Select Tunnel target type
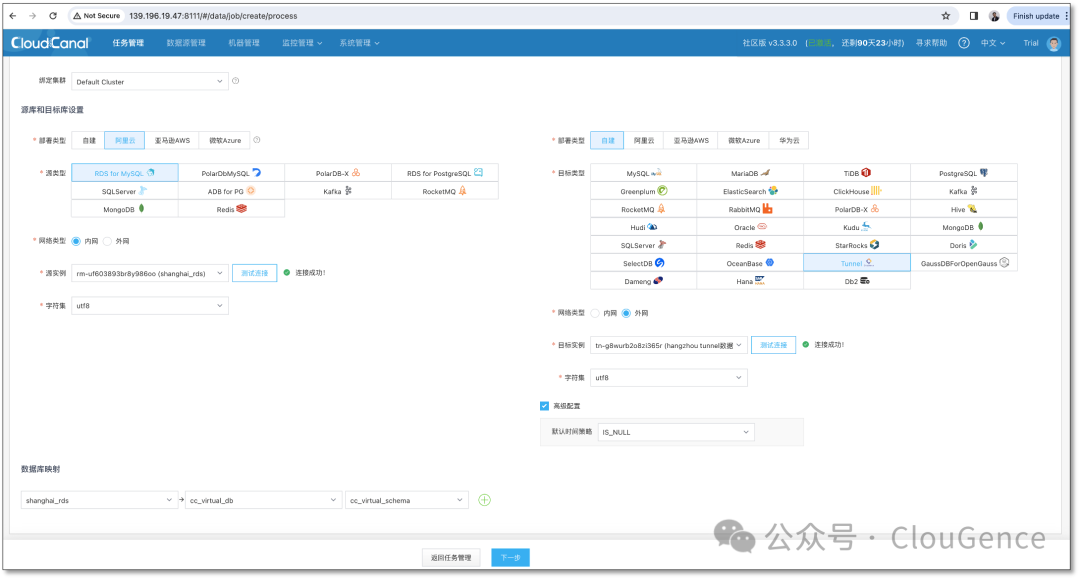 [x=857, y=262]
